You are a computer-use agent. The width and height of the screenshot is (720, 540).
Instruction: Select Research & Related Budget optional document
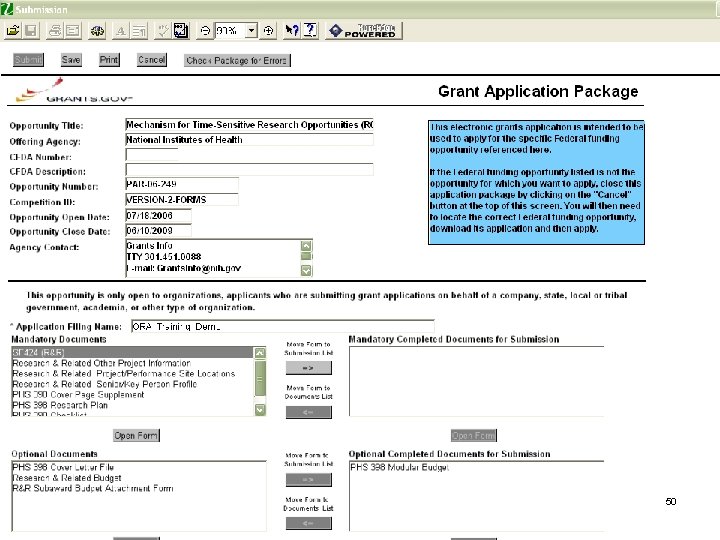tap(67, 478)
